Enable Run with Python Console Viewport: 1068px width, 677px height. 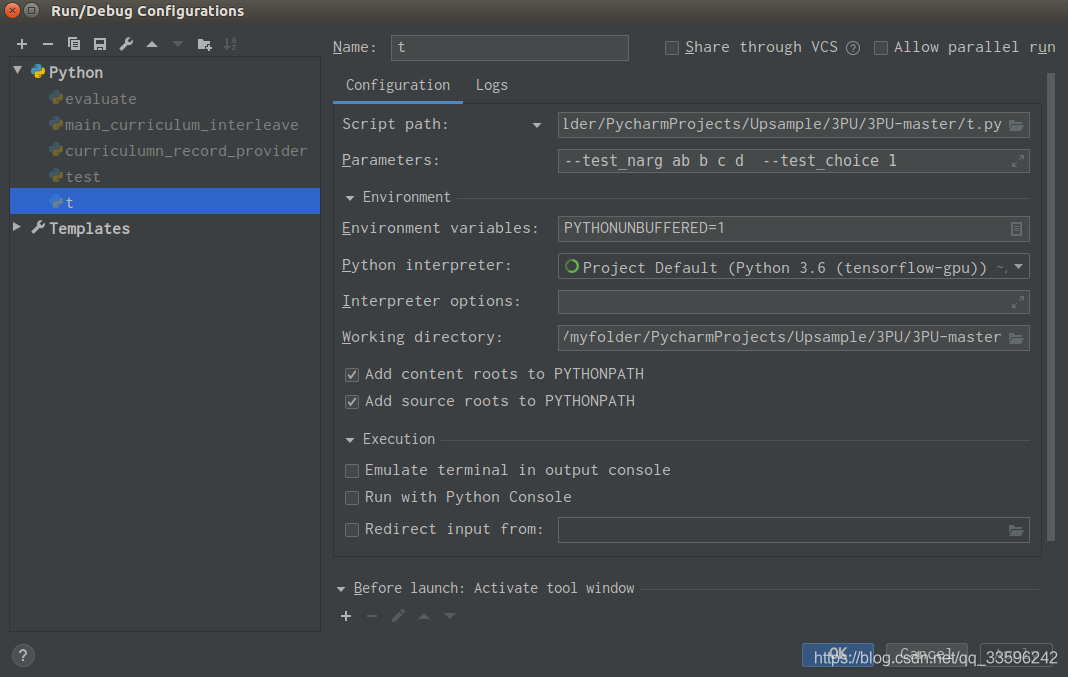coord(351,498)
